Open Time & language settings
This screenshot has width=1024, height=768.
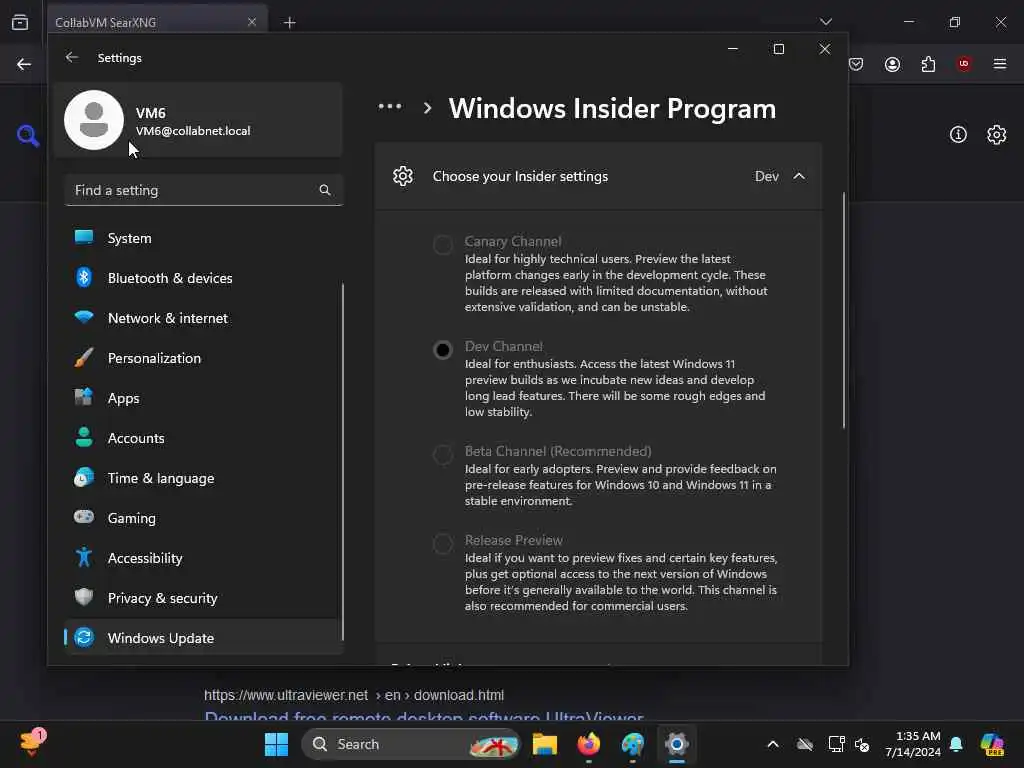tap(204, 478)
